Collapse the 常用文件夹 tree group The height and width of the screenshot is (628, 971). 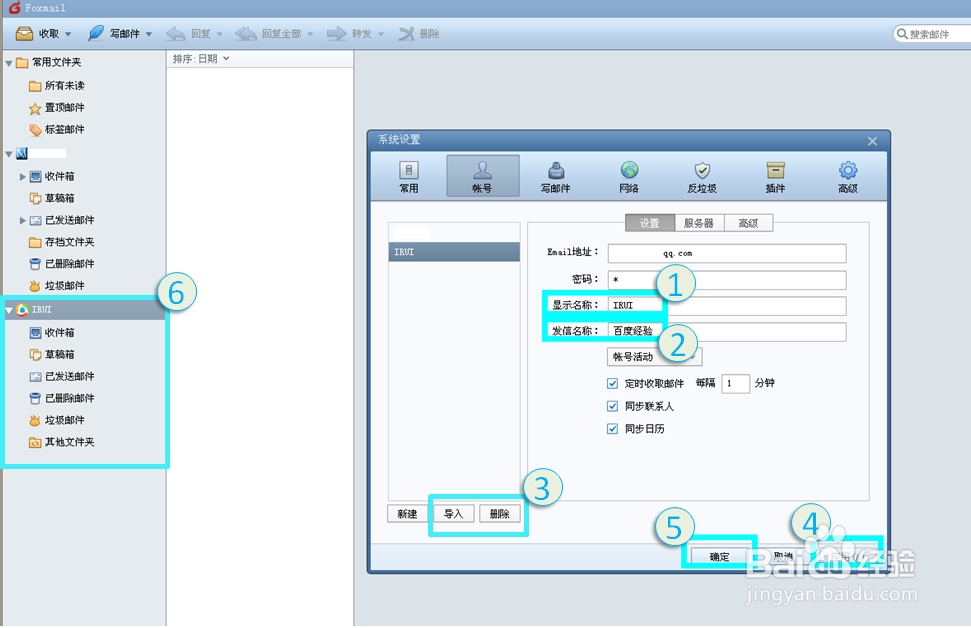pos(9,63)
